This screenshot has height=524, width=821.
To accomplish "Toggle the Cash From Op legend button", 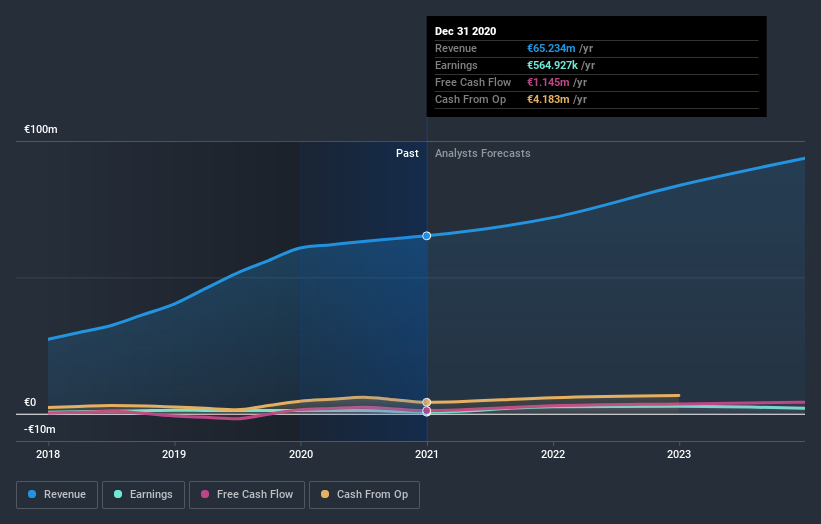I will 364,495.
